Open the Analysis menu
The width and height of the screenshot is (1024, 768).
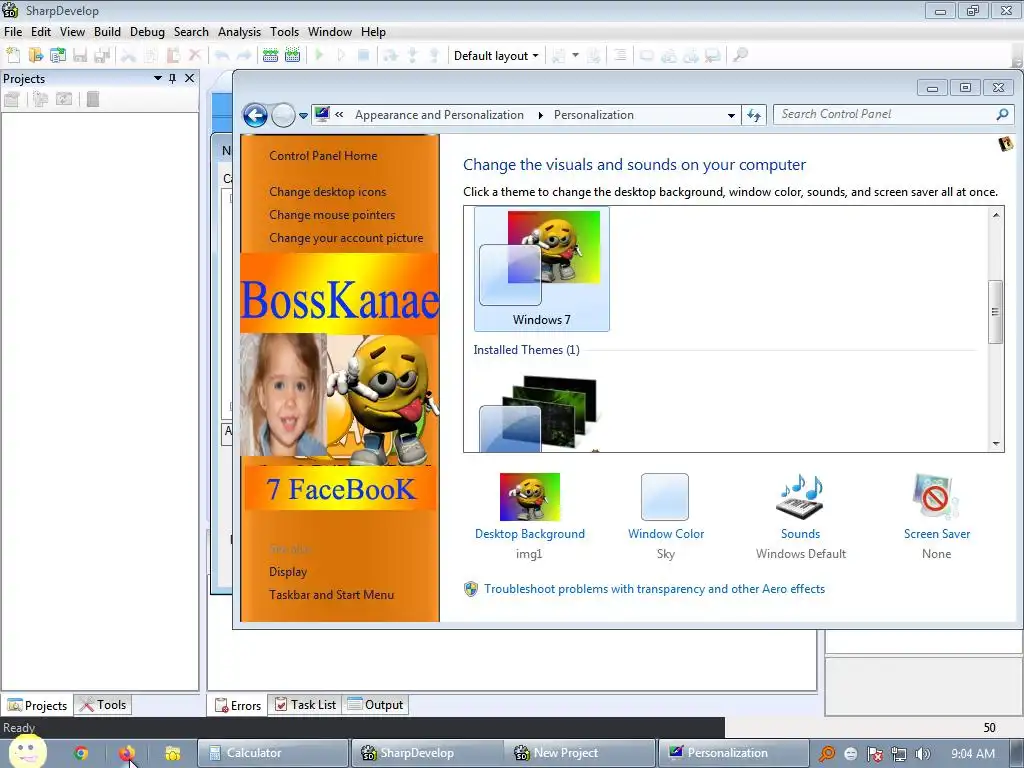point(239,31)
